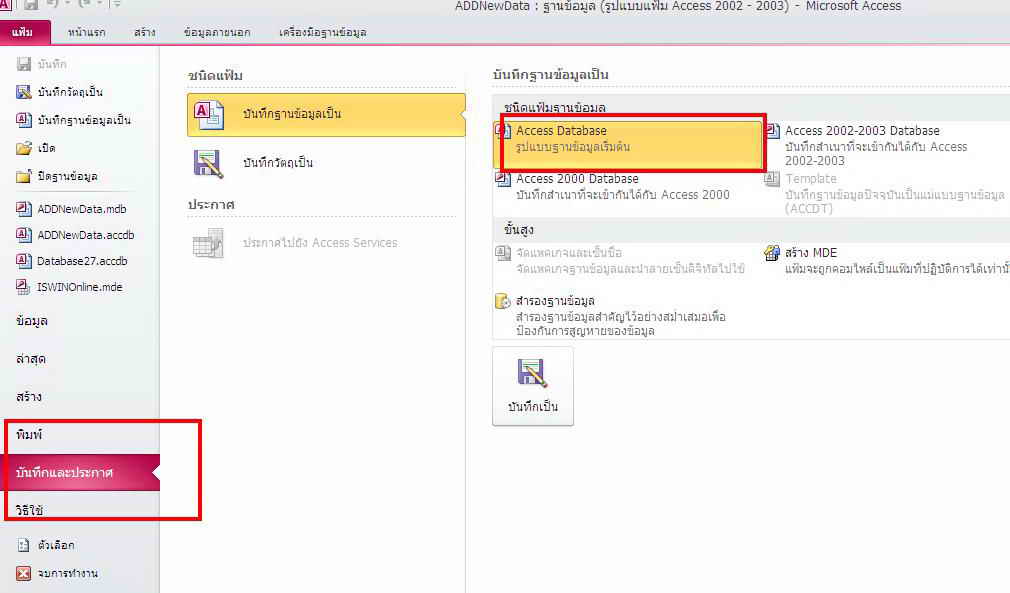Switch to the สร้าง ribbon tab

[x=145, y=32]
